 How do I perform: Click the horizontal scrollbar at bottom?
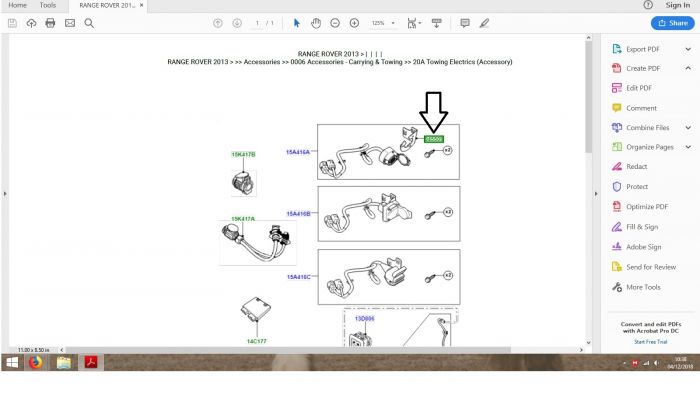point(288,350)
